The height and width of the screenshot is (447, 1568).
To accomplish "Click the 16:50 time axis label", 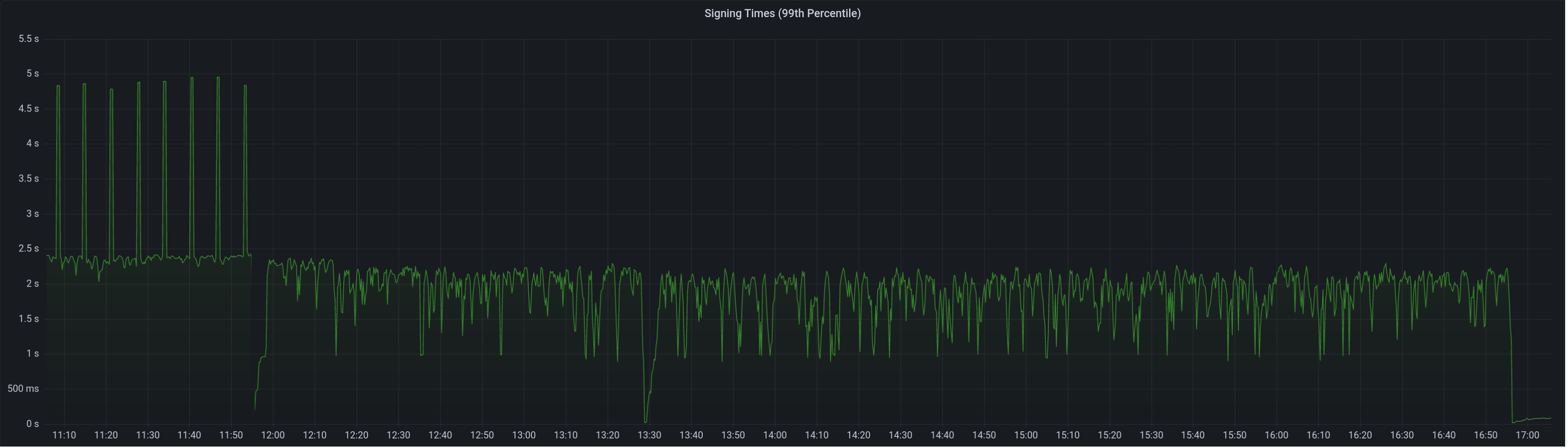I will pyautogui.click(x=1485, y=436).
